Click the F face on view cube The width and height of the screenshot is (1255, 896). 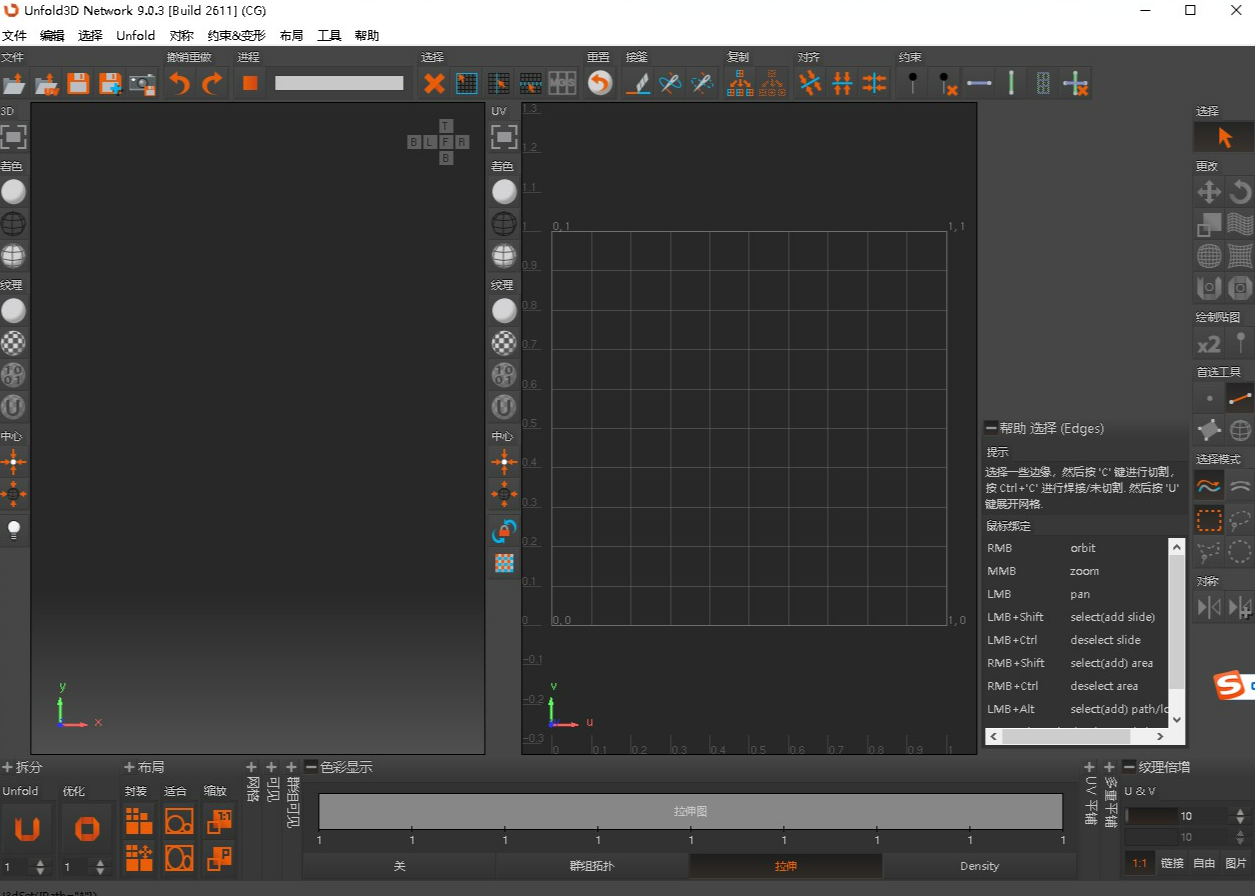tap(446, 142)
